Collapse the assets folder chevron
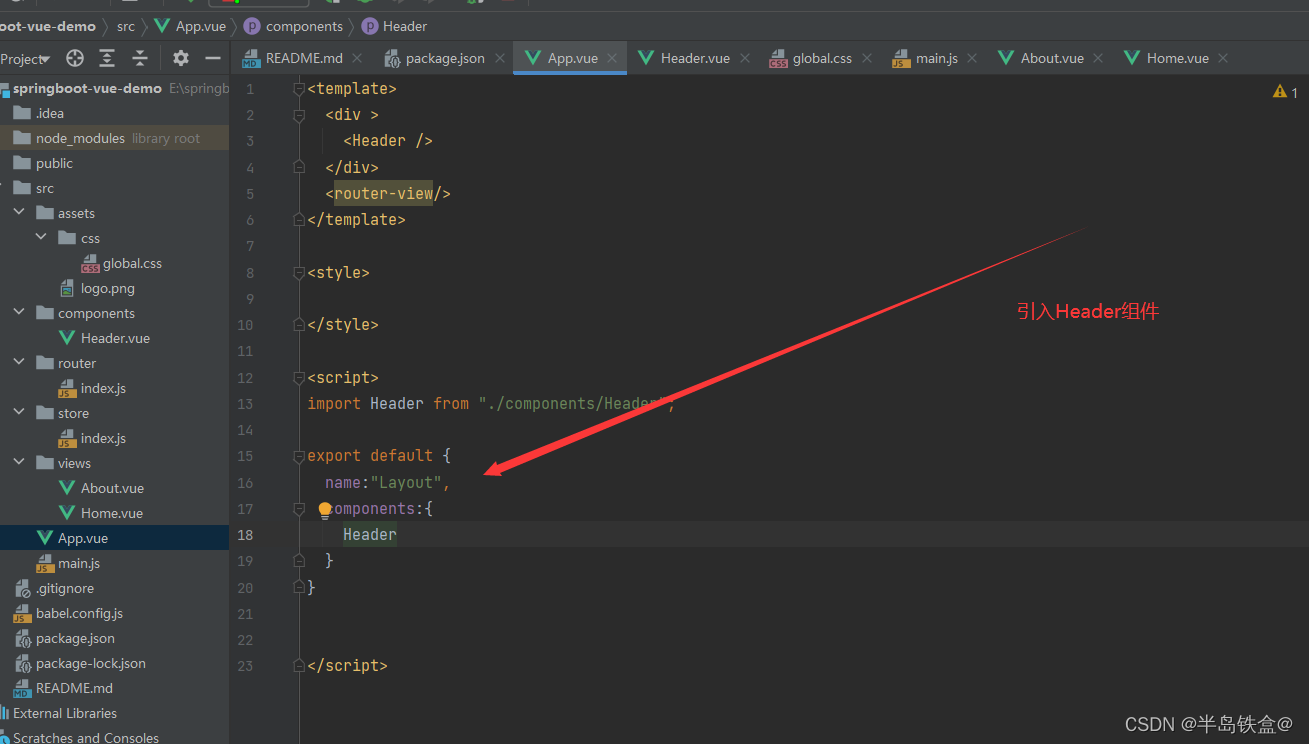1309x744 pixels. pyautogui.click(x=19, y=213)
